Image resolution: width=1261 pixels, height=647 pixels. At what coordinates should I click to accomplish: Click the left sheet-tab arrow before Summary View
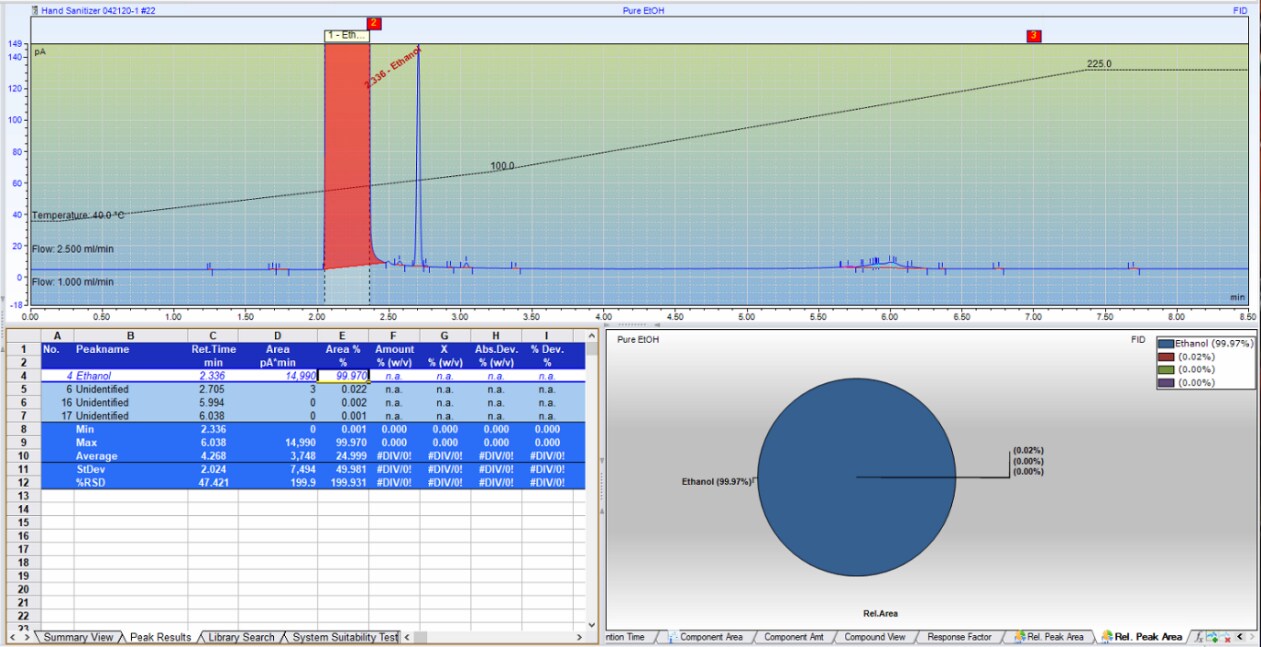(x=11, y=637)
